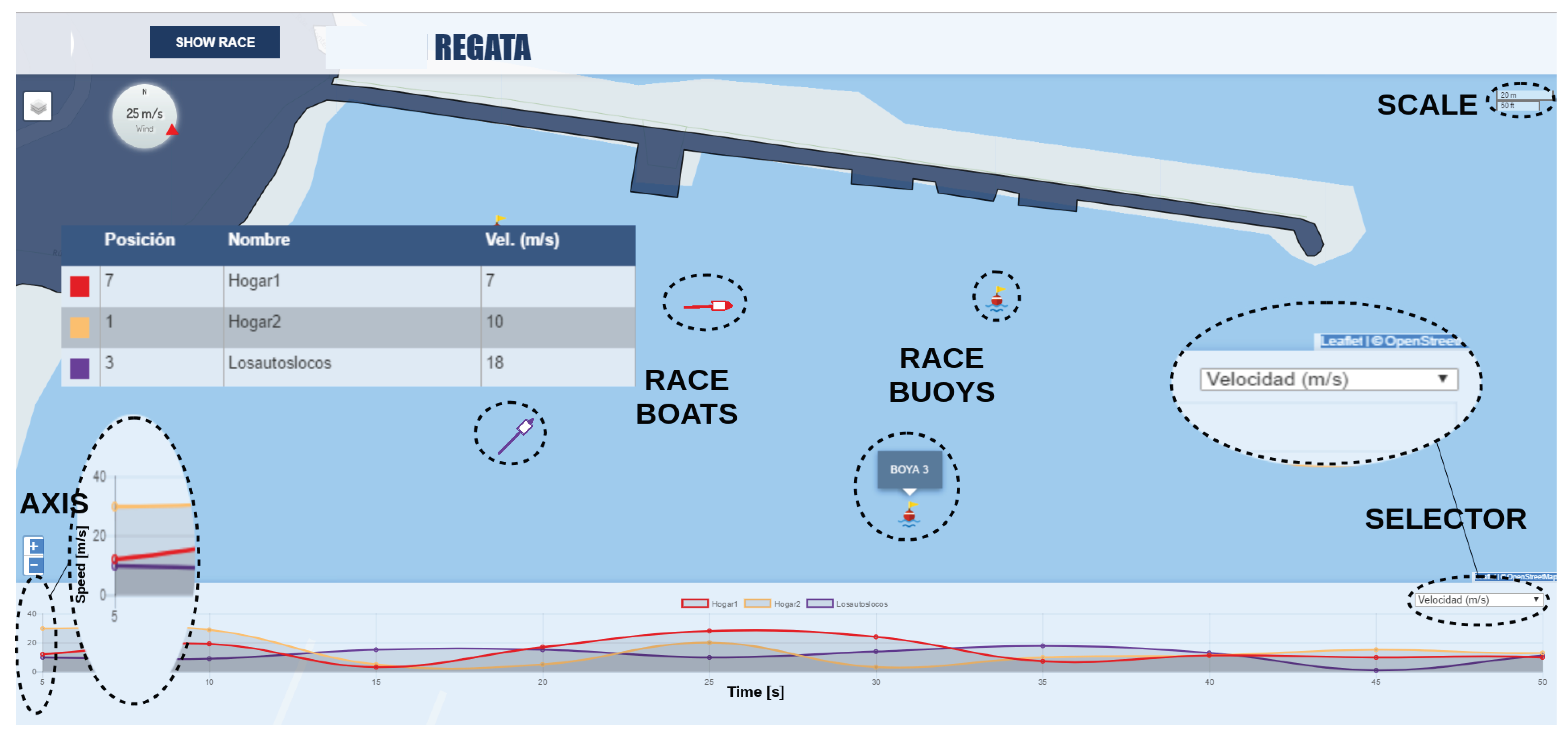The height and width of the screenshot is (737, 1568).
Task: Click the buoy marker below BOYA 3 popup
Action: click(910, 515)
